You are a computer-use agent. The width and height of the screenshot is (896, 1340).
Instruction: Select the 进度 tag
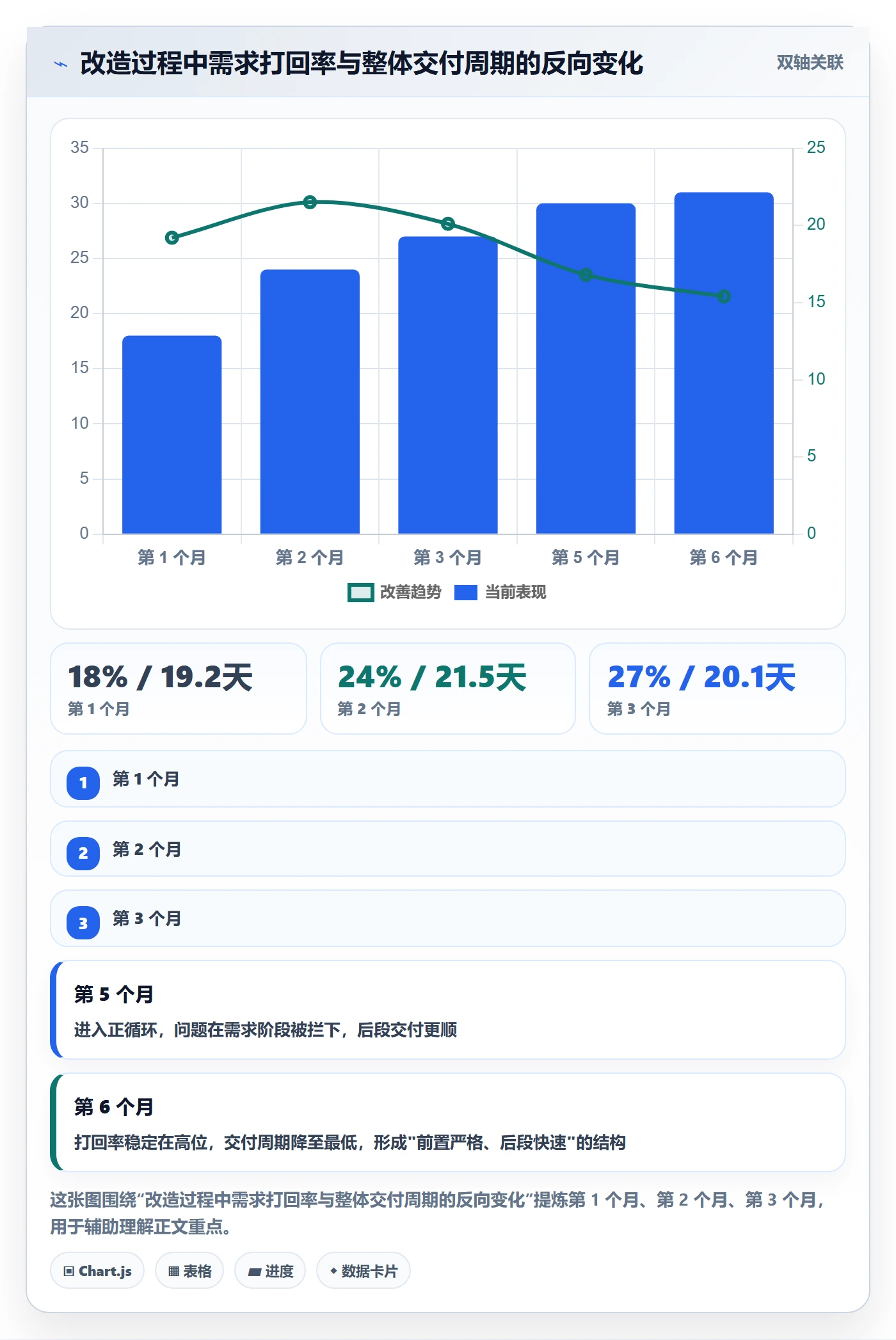270,1271
